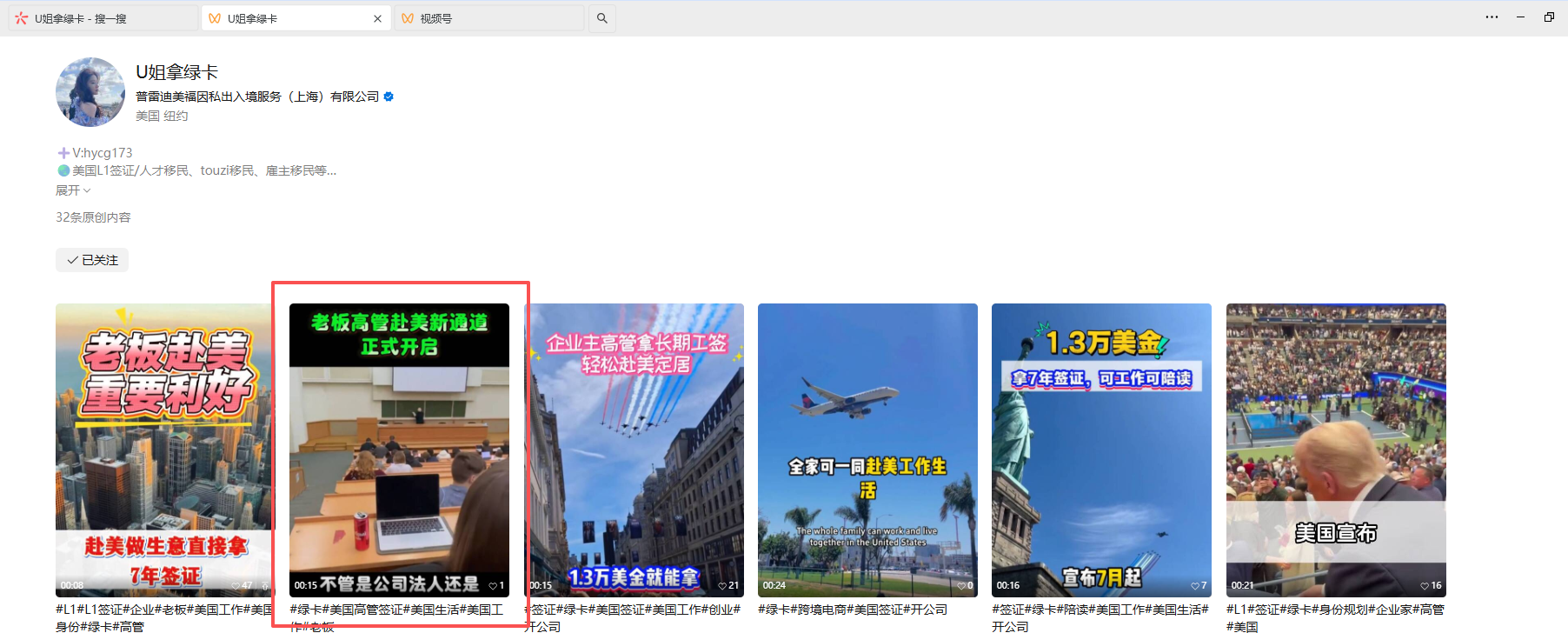Click the U姐拿绿卡 profile avatar

[x=90, y=92]
